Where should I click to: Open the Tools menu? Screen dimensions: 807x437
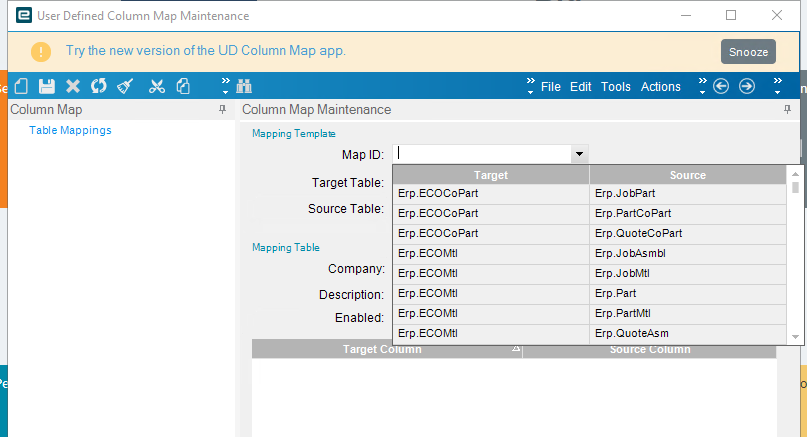tap(616, 87)
